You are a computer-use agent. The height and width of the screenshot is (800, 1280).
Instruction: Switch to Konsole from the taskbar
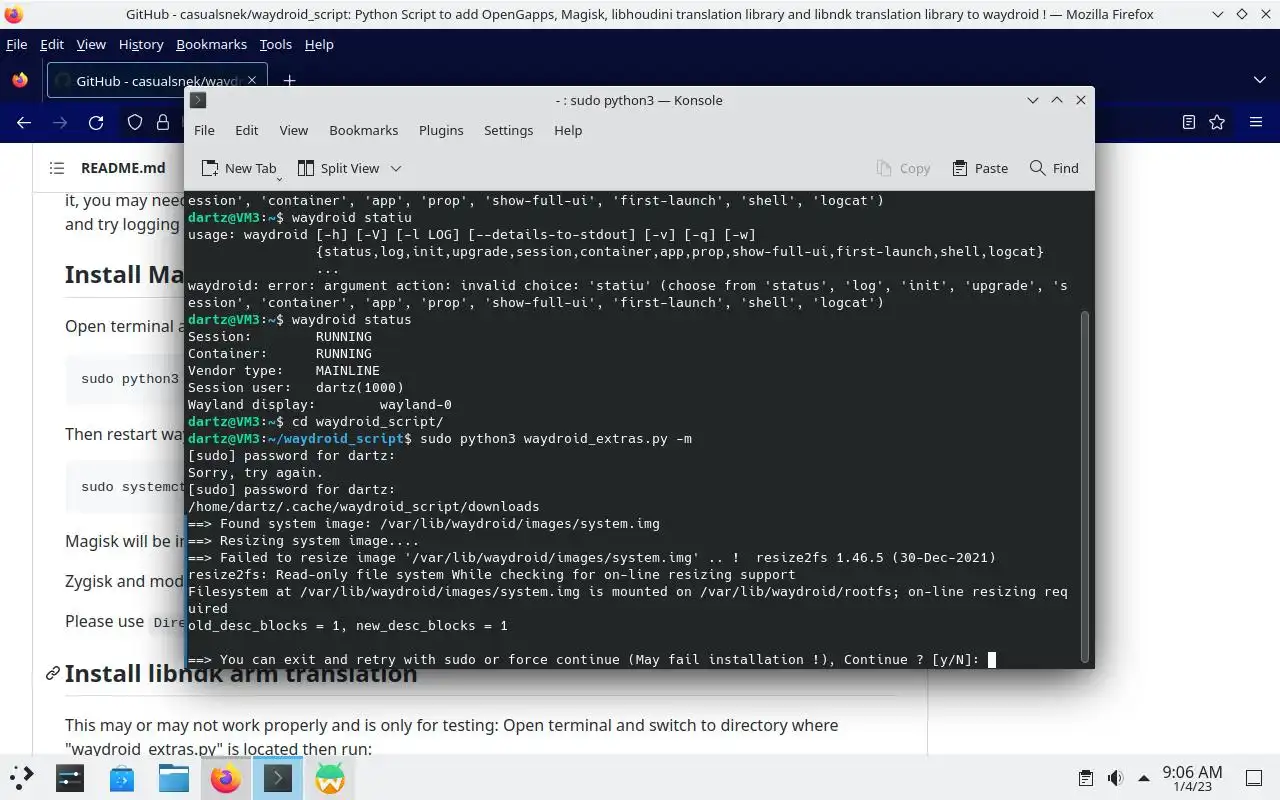click(x=278, y=778)
